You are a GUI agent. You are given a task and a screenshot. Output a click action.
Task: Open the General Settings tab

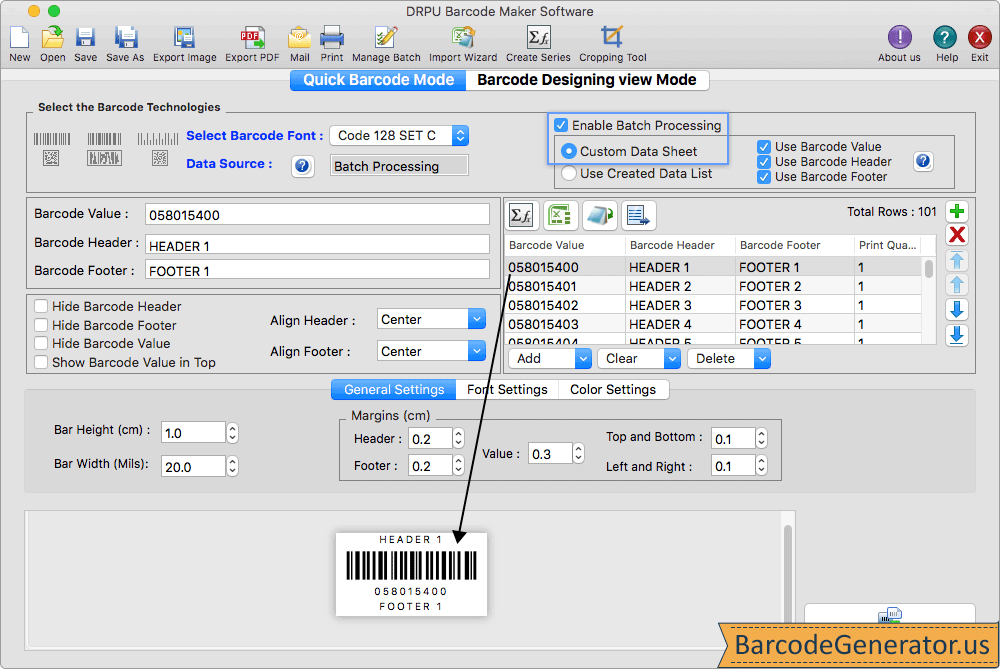point(394,389)
